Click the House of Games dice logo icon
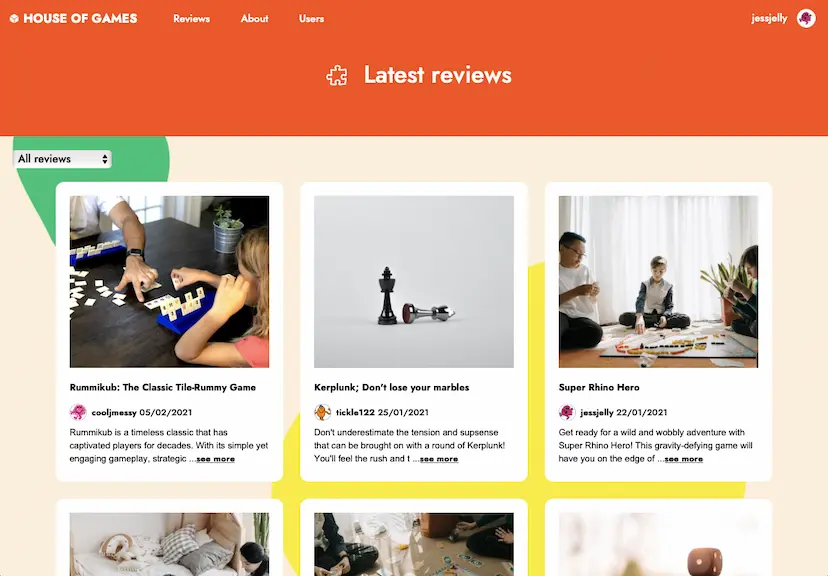Screen dimensions: 828x576 [x=14, y=18]
